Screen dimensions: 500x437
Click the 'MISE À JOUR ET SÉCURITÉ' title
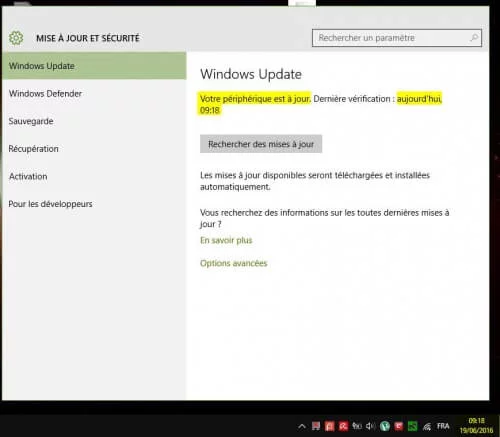pyautogui.click(x=88, y=38)
